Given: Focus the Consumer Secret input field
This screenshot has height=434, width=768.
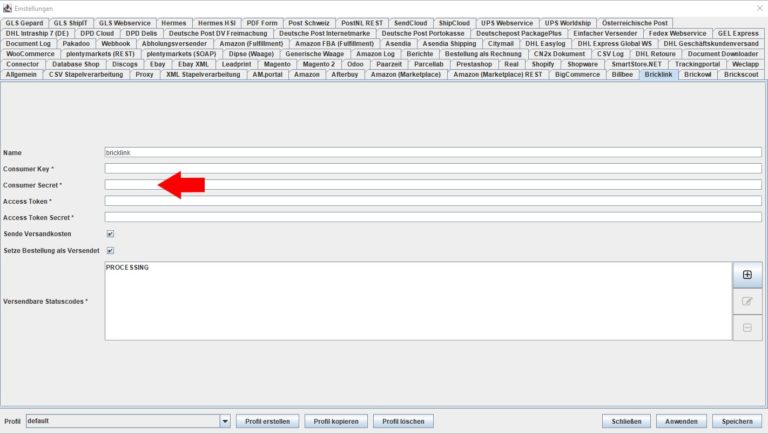Looking at the screenshot, I should point(433,185).
